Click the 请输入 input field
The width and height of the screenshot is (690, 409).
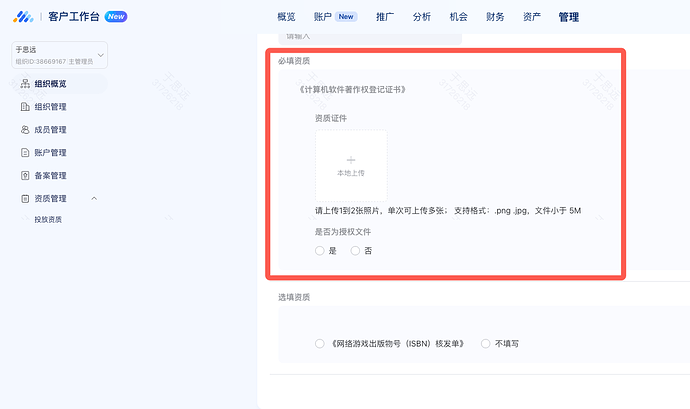click(x=370, y=38)
